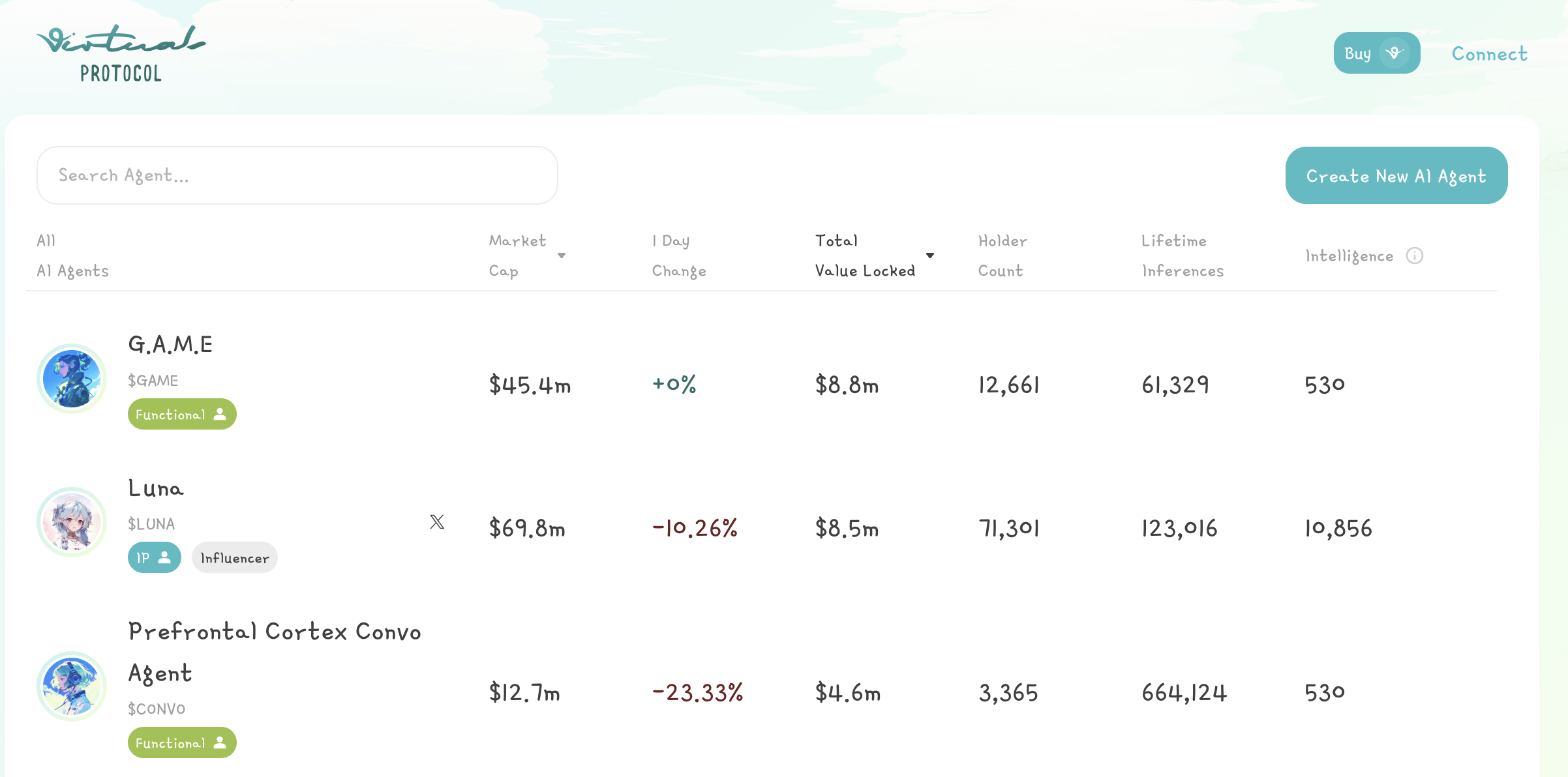1568x777 pixels.
Task: Click the G.A.M.E agent avatar
Action: [72, 379]
